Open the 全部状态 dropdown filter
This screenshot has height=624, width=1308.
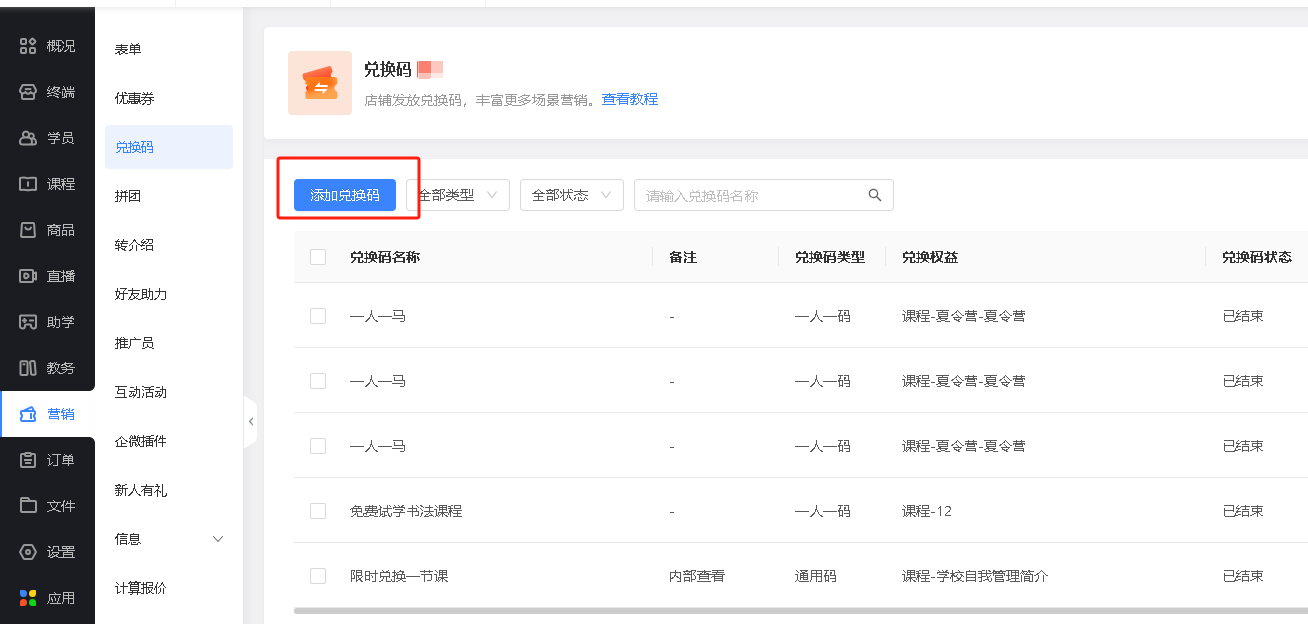(571, 195)
